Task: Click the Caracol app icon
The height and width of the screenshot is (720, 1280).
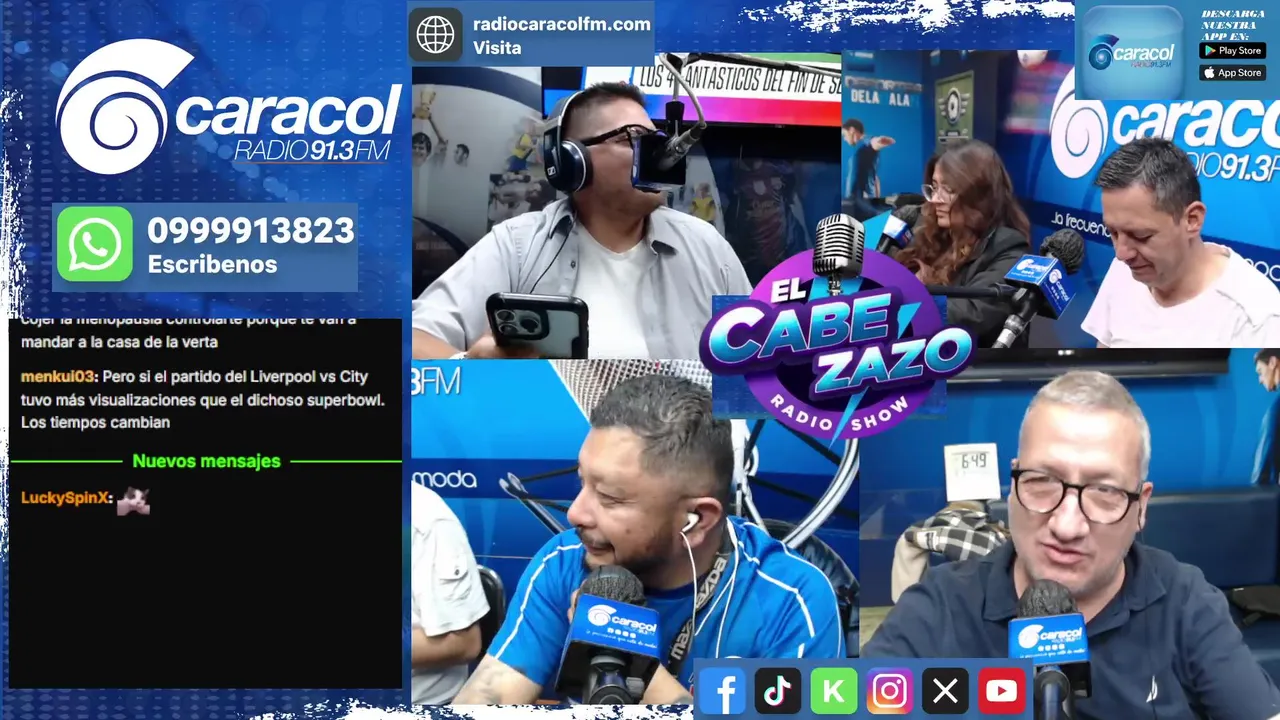Action: point(1130,52)
